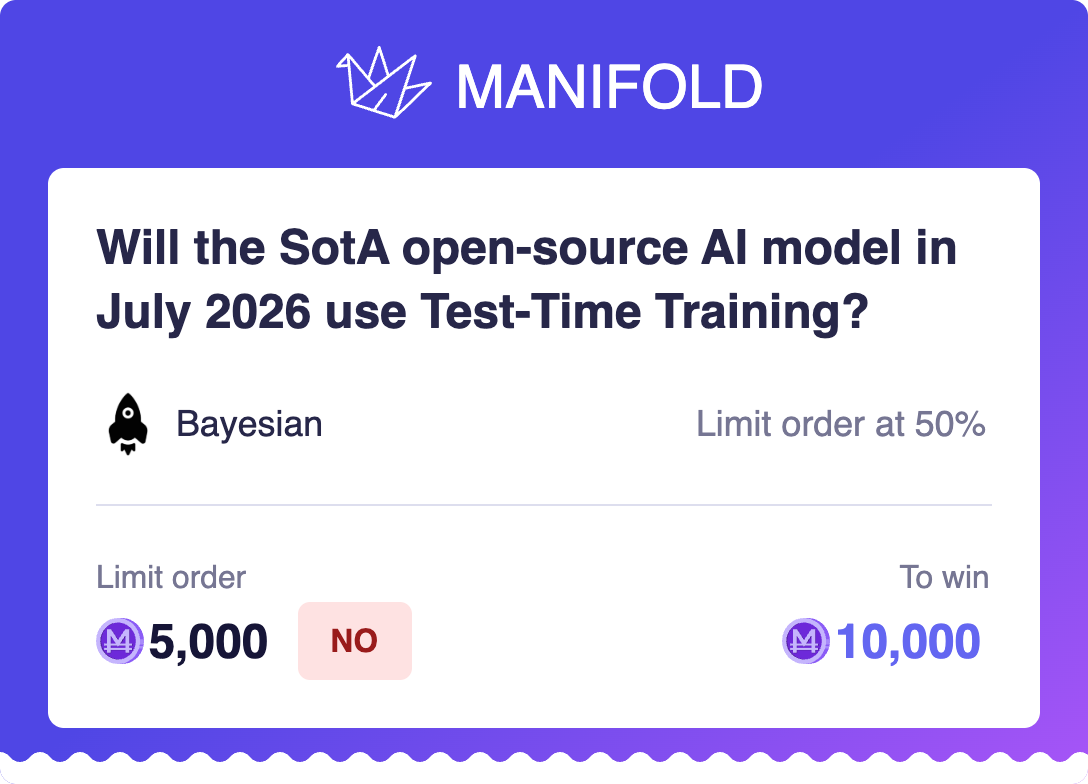Click the market question title
The width and height of the screenshot is (1088, 784).
tap(526, 279)
